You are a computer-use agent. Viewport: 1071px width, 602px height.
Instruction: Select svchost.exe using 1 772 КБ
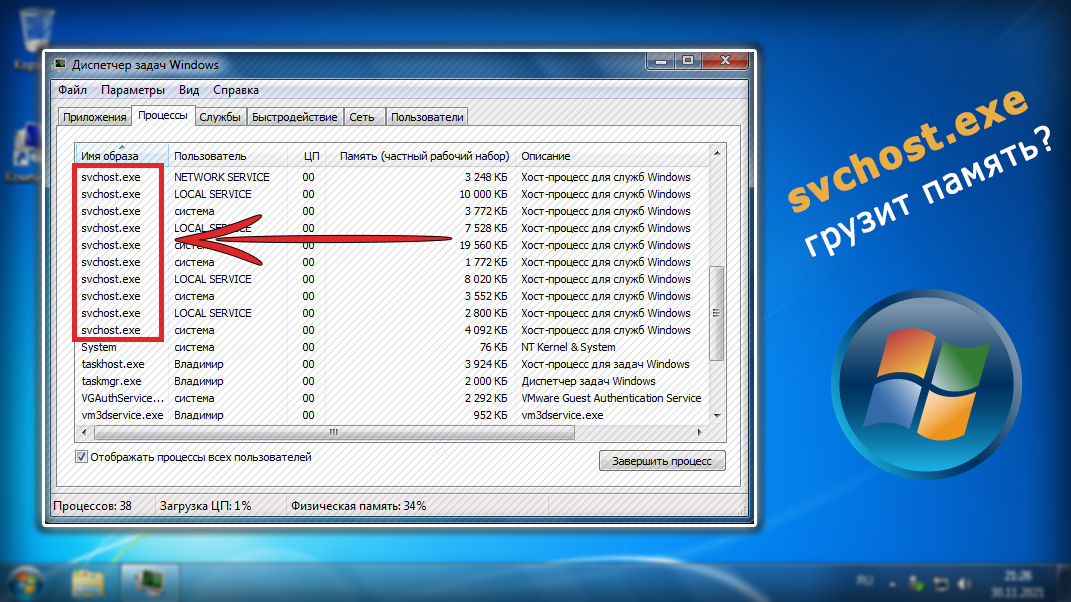(x=391, y=262)
